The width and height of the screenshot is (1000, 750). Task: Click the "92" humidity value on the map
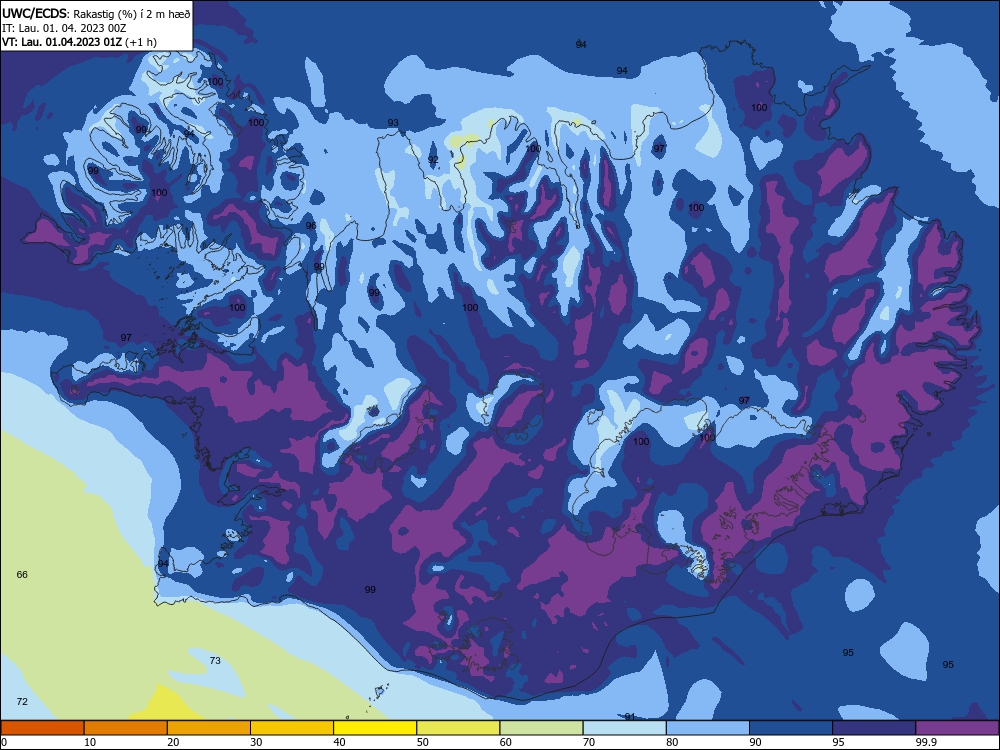click(x=433, y=159)
